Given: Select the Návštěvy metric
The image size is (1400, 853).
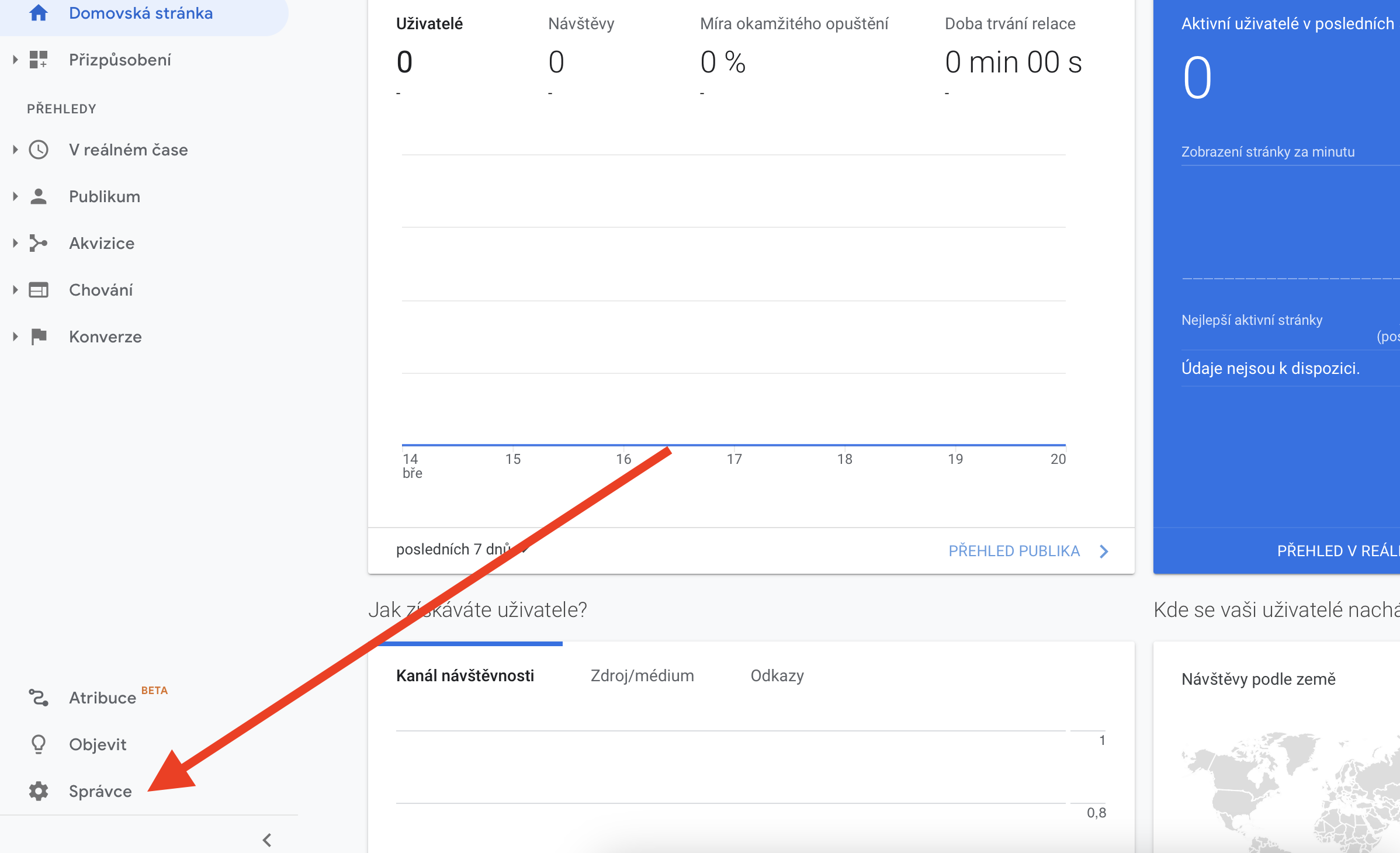Looking at the screenshot, I should [581, 24].
